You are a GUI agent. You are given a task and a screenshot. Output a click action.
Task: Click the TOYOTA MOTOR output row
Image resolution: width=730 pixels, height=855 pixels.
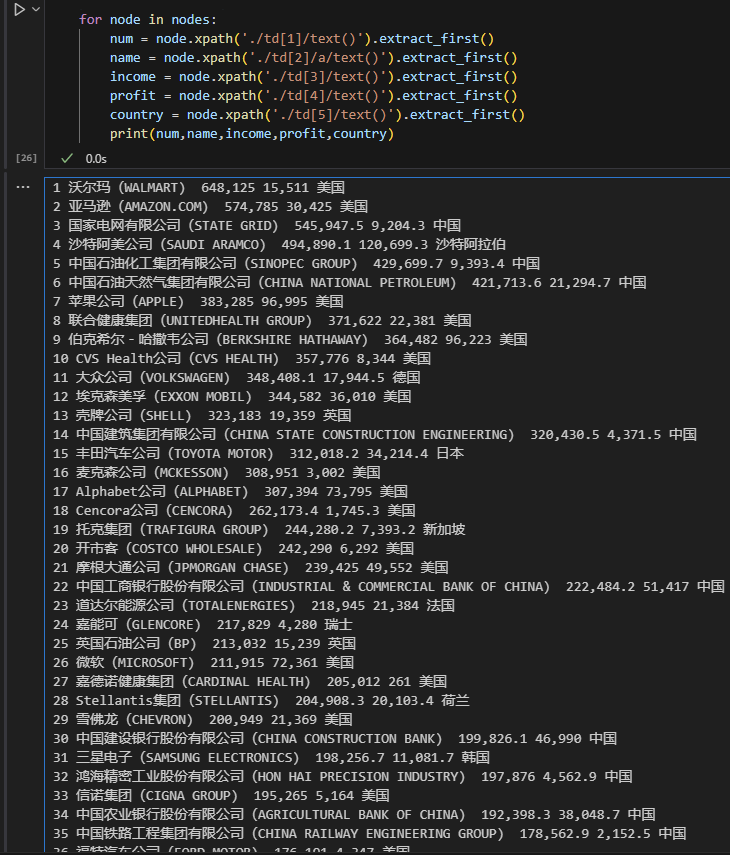(258, 454)
